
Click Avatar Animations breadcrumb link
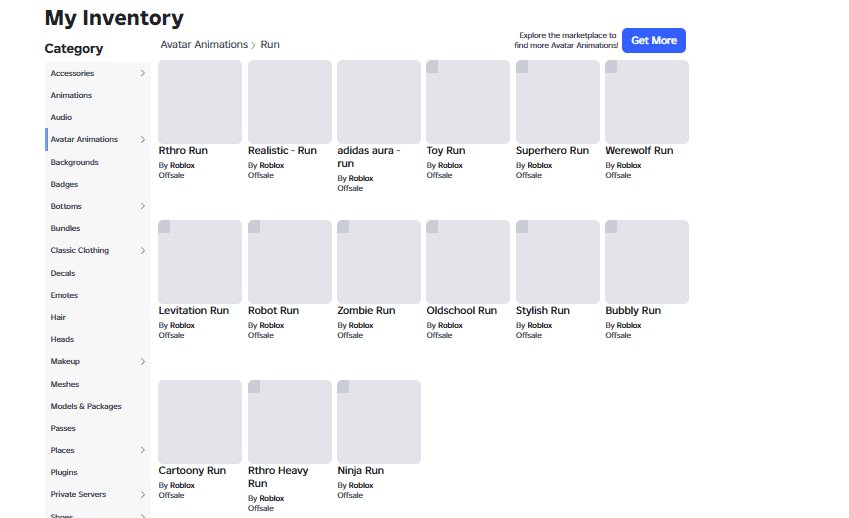click(x=204, y=44)
